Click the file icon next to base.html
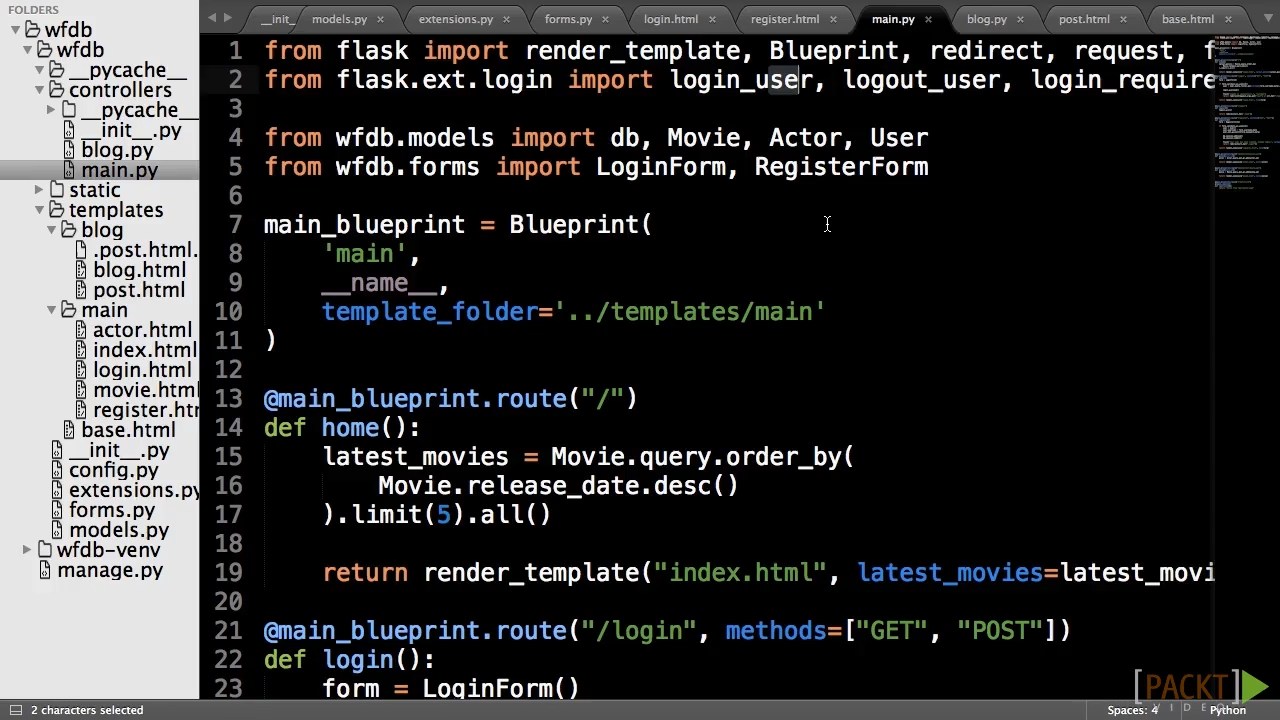 [x=69, y=430]
